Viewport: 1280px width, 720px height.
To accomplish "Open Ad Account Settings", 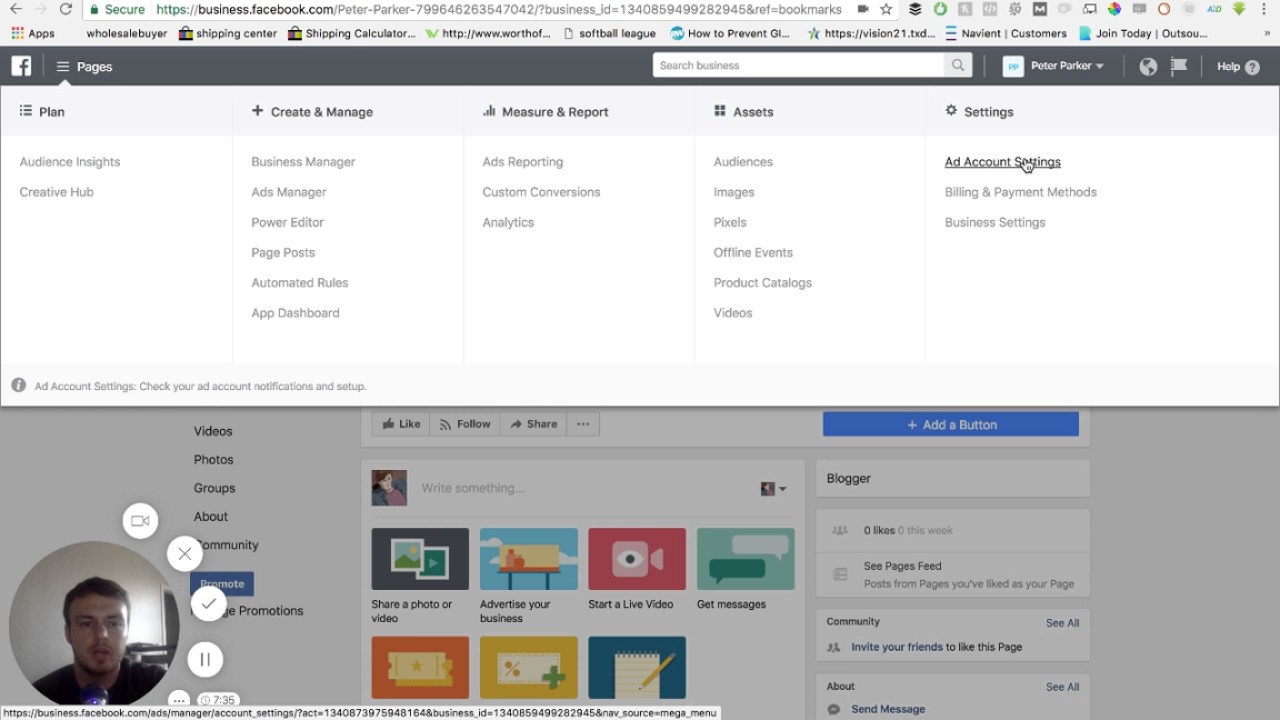I will (x=1003, y=162).
